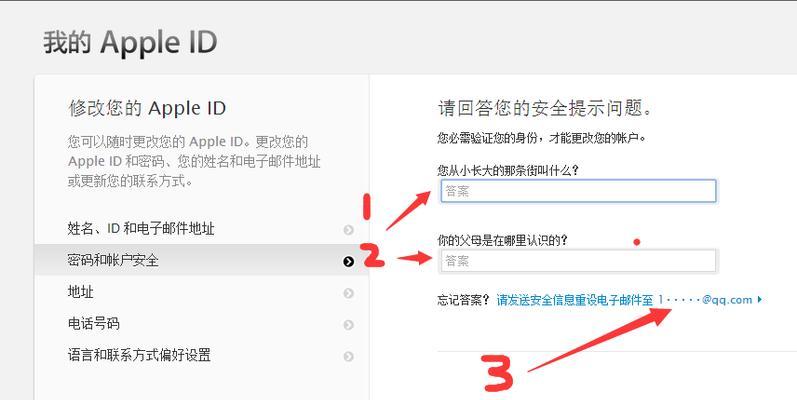Go to 电话号码 settings
Screen dimensions: 797x400
click(202, 324)
